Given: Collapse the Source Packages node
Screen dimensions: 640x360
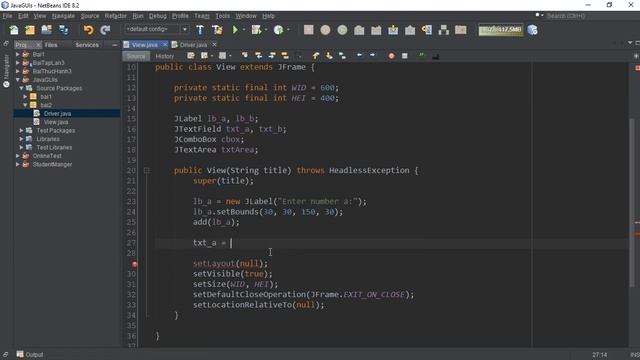Looking at the screenshot, I should point(22,88).
